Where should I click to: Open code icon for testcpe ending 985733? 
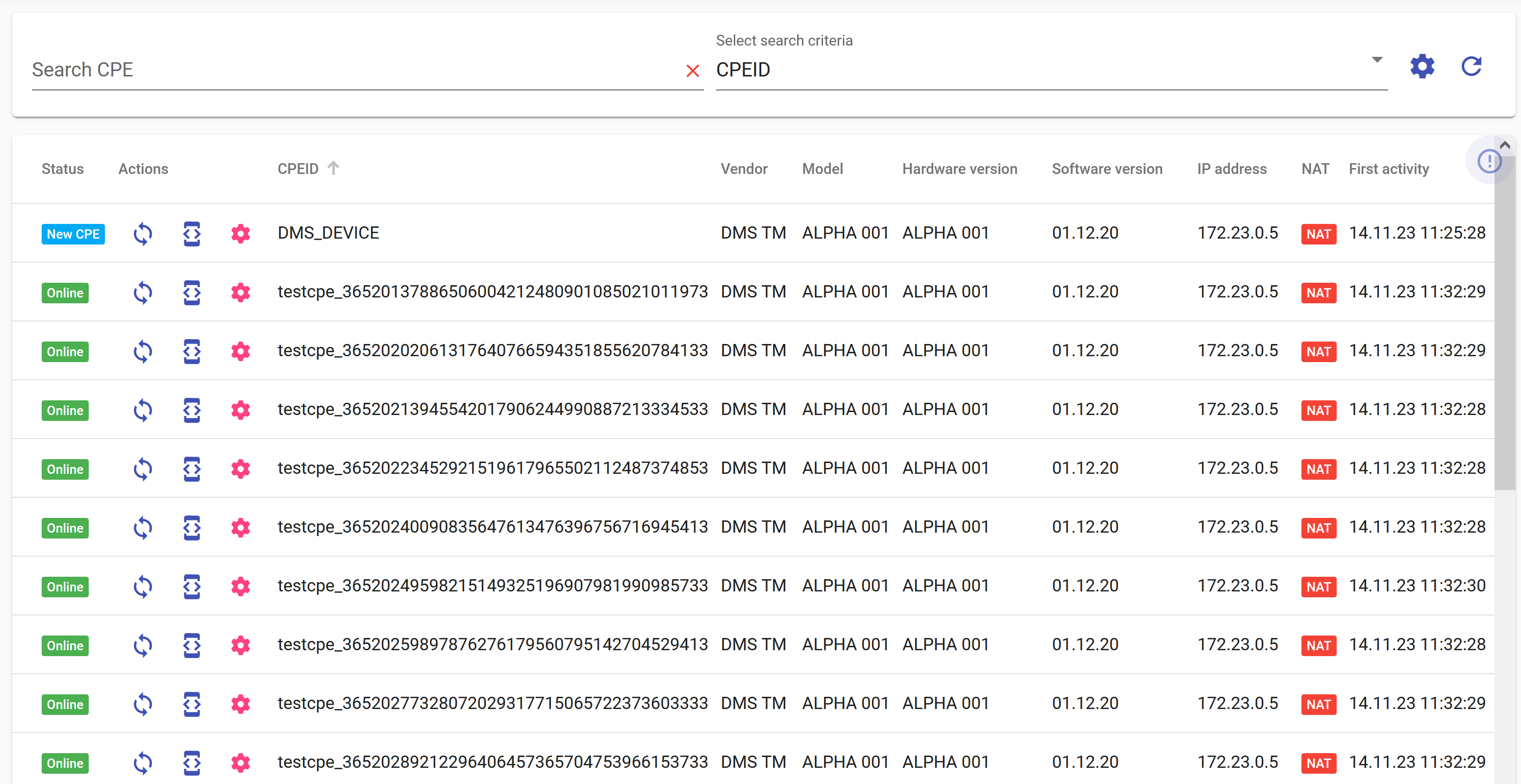pos(192,587)
